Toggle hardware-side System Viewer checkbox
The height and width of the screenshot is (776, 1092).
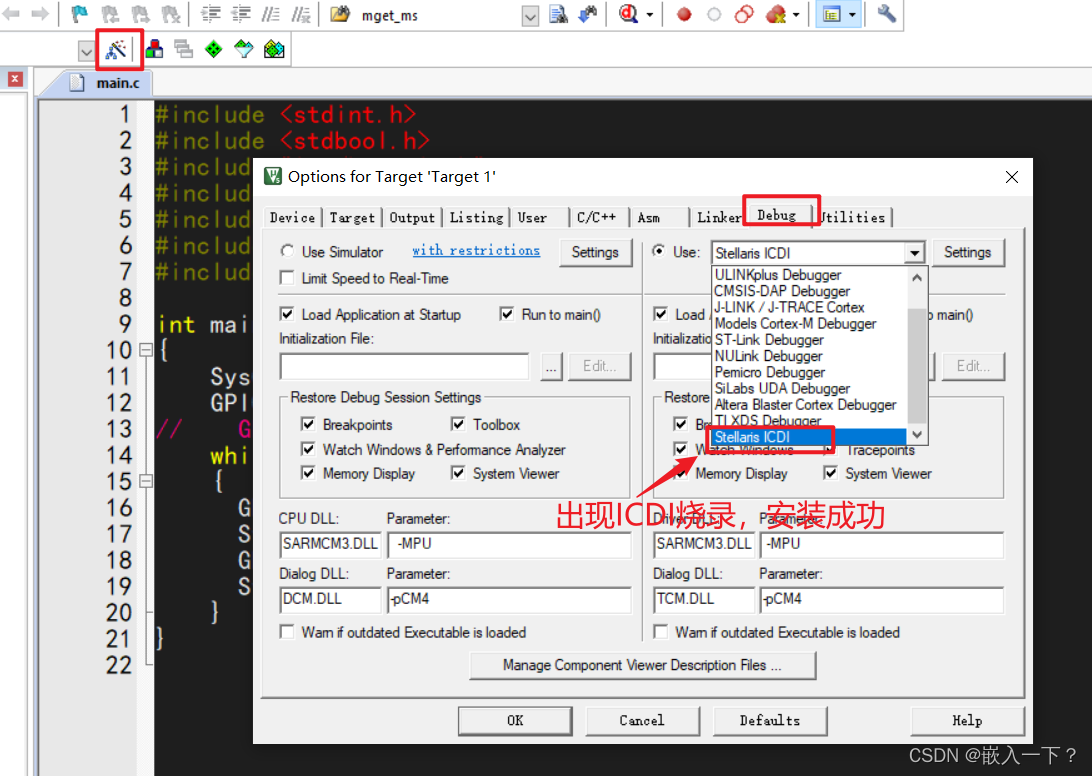coord(830,473)
